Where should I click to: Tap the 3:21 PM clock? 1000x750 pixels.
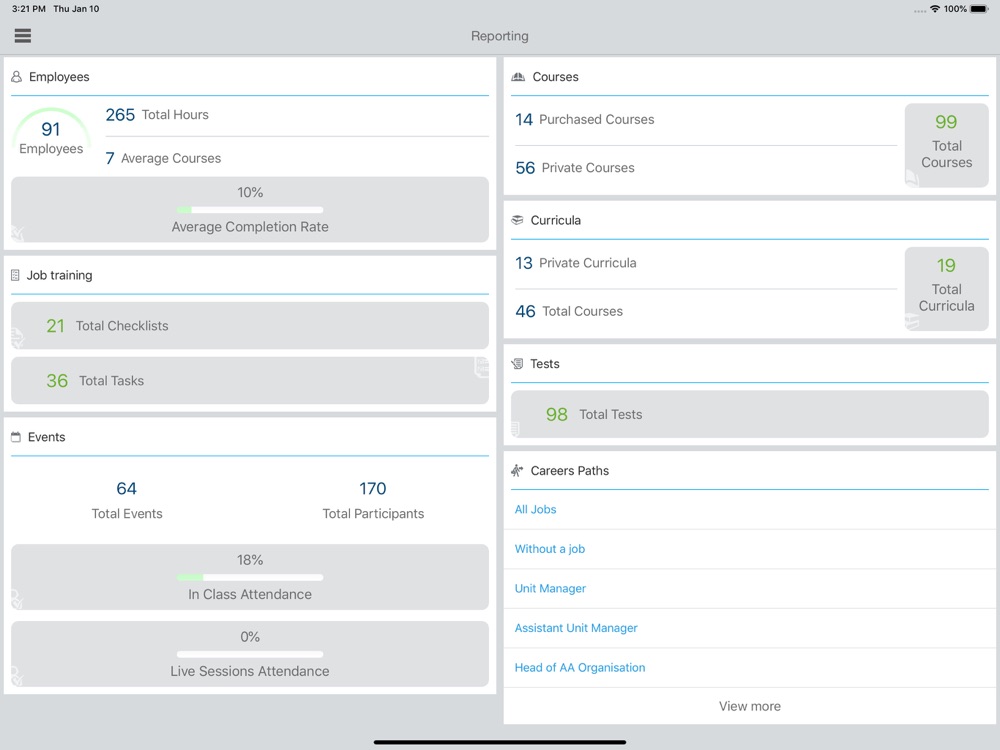[x=29, y=9]
